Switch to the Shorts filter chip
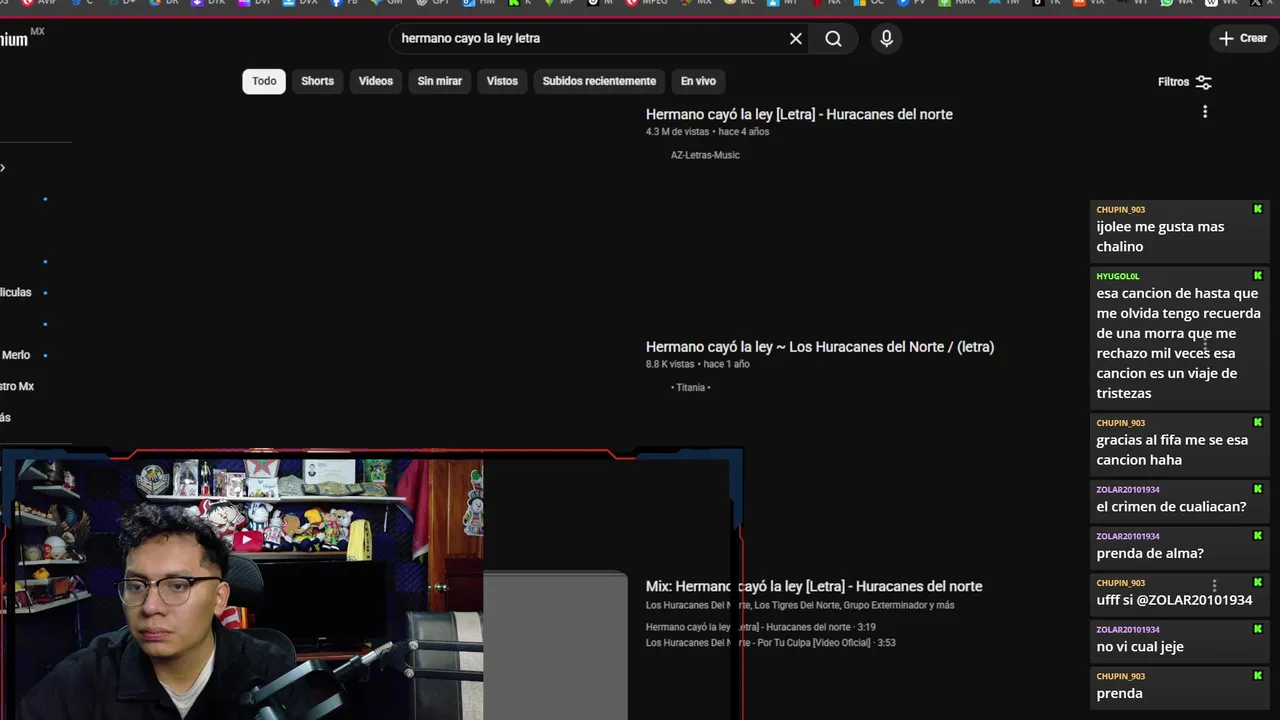The image size is (1280, 720). (x=317, y=81)
